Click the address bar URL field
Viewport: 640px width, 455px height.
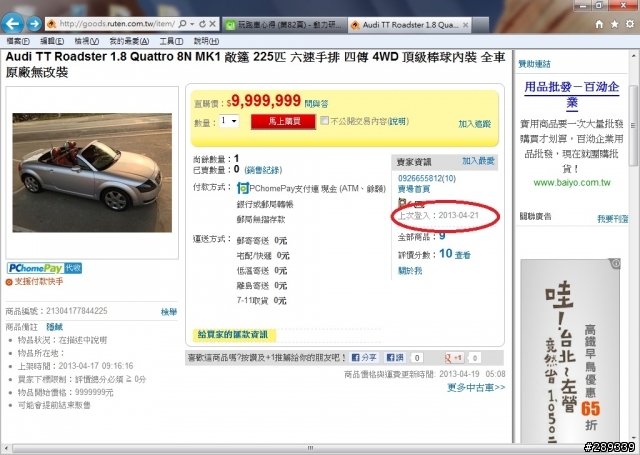tap(117, 24)
